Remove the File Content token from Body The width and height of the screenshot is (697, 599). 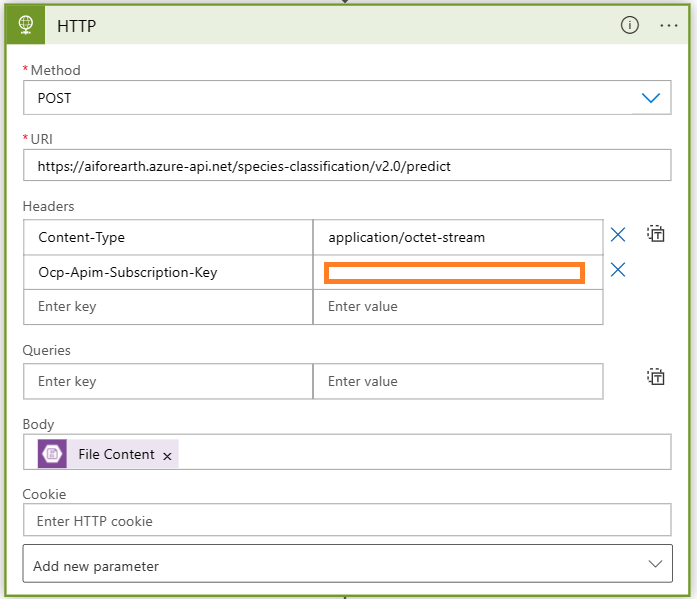[x=168, y=455]
